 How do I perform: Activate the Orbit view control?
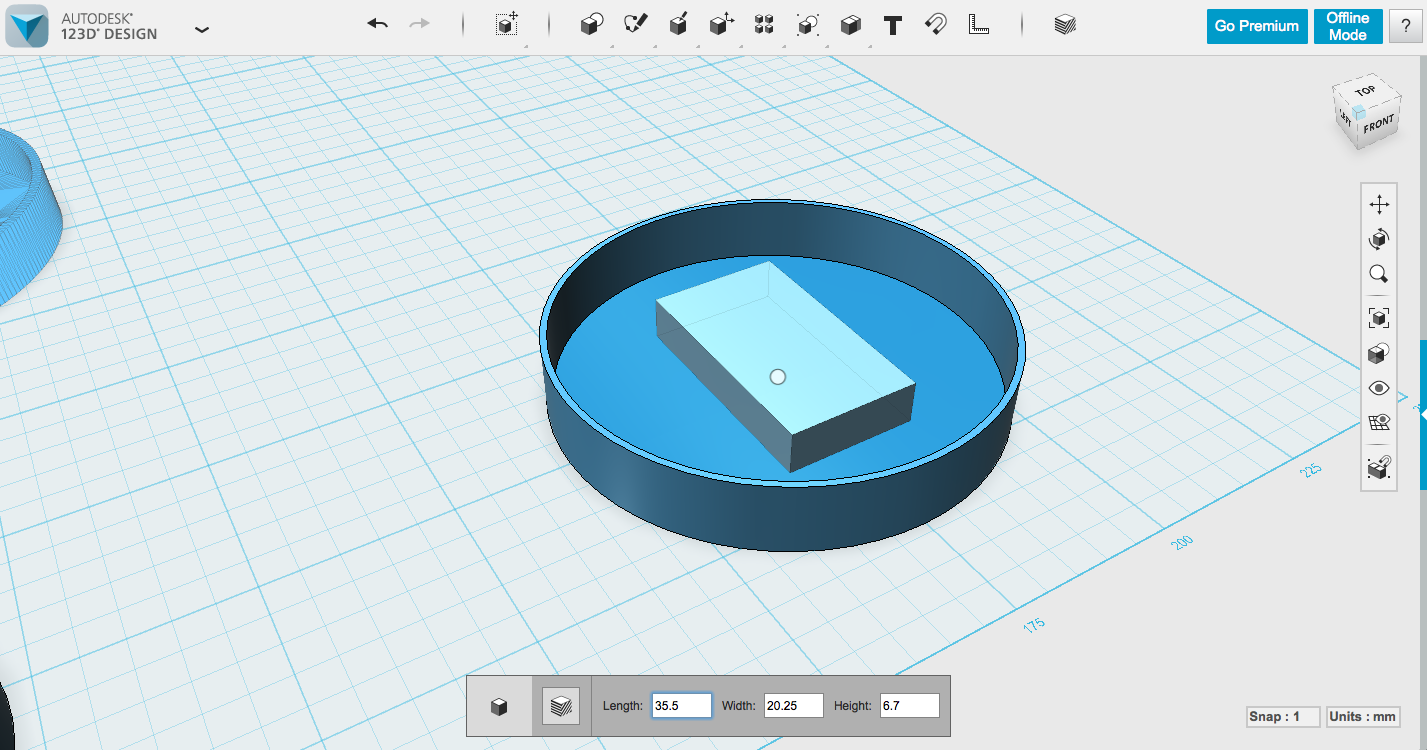click(1379, 239)
